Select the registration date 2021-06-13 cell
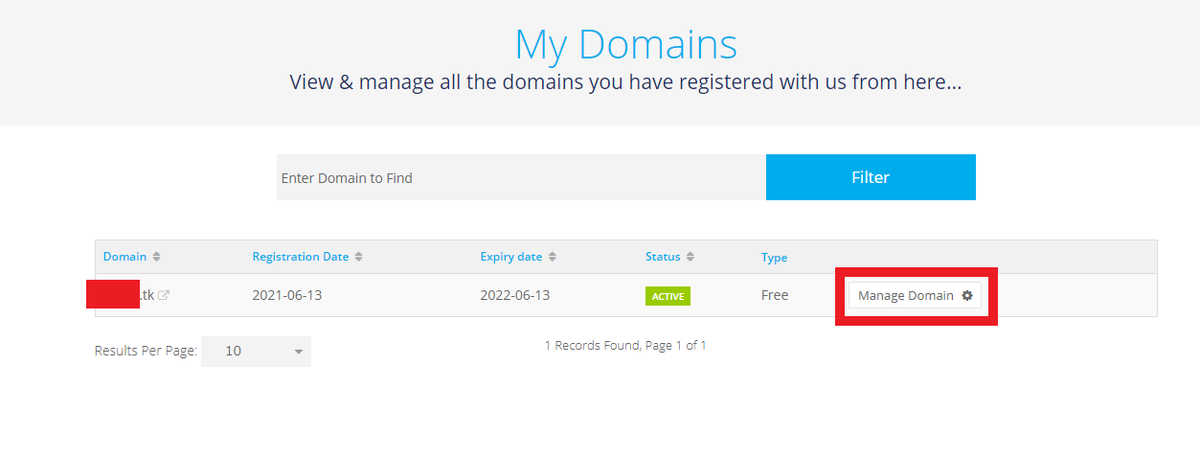This screenshot has width=1200, height=457. coord(287,296)
